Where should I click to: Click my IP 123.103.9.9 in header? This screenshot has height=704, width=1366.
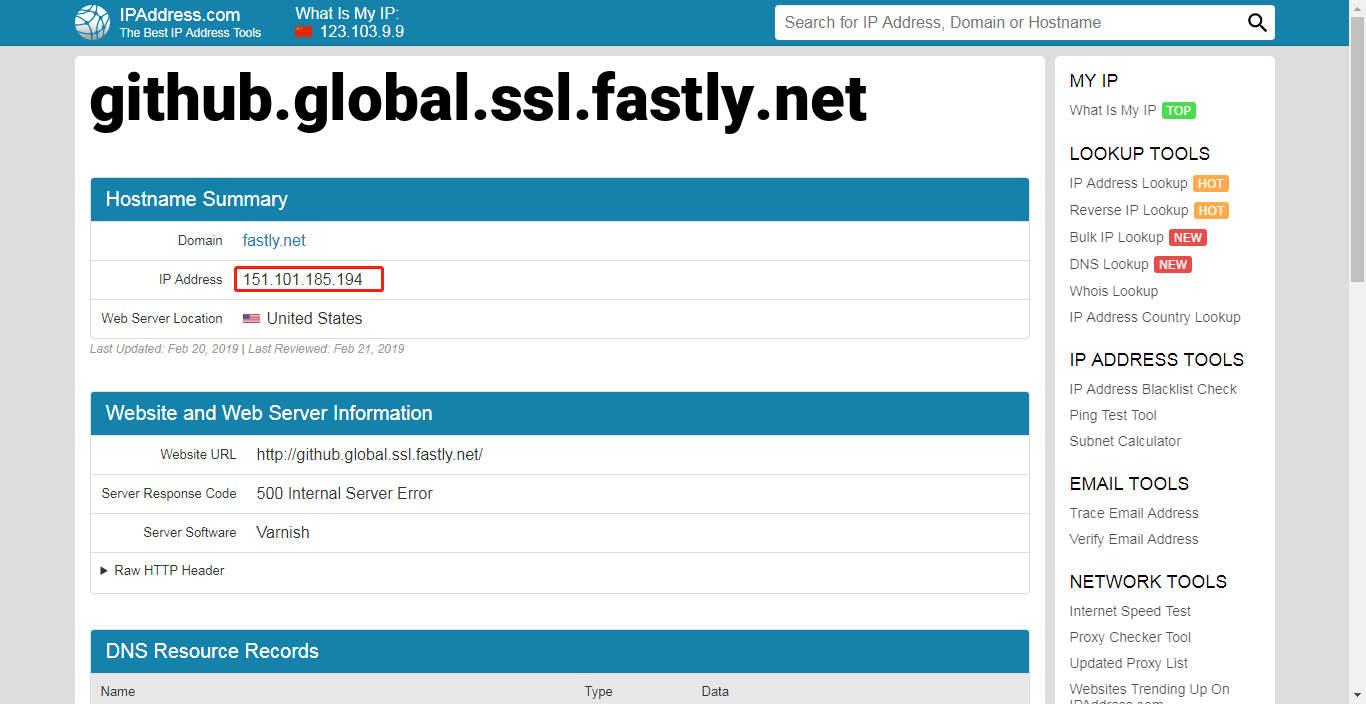pyautogui.click(x=362, y=32)
